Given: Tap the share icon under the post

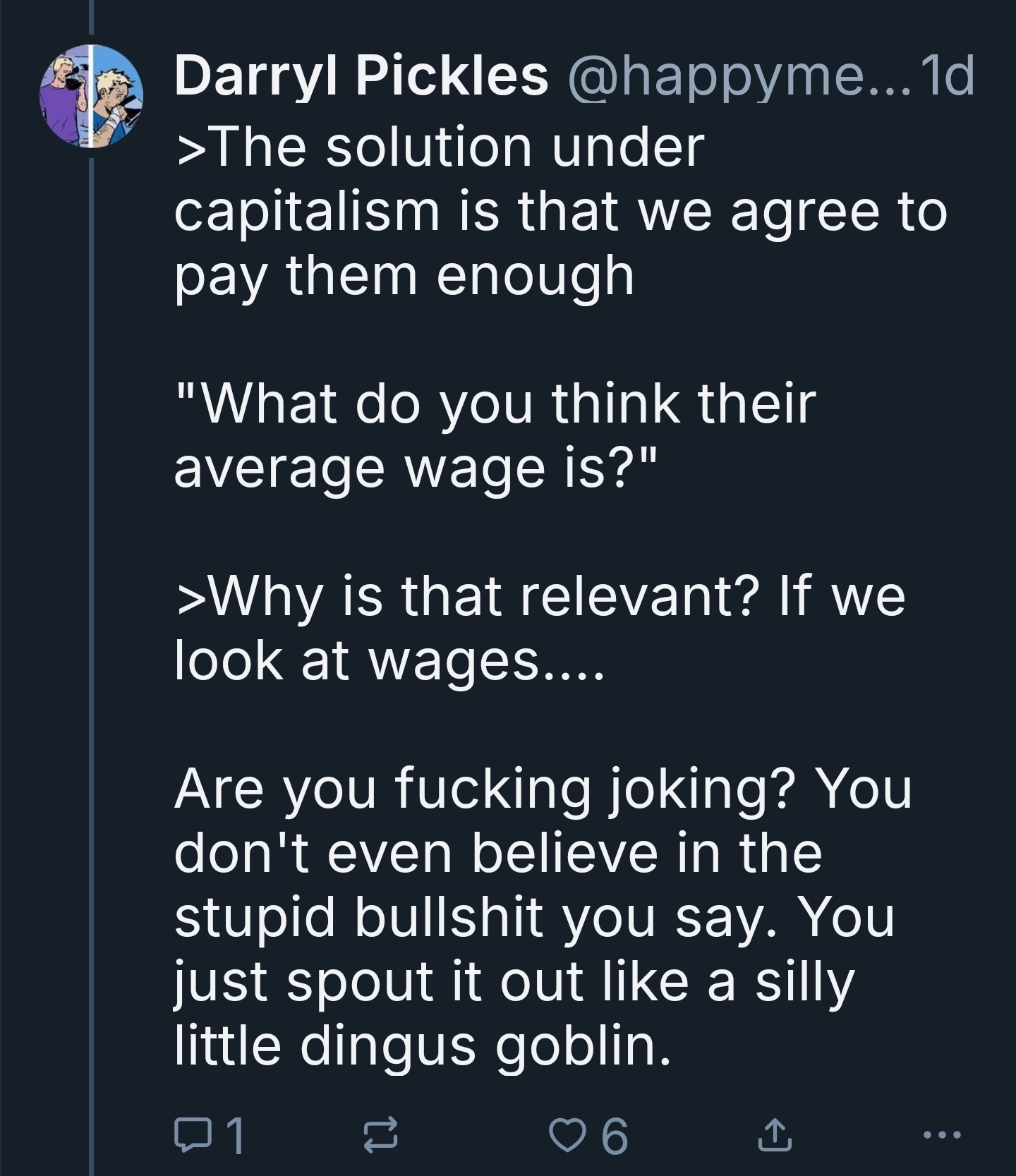Looking at the screenshot, I should pyautogui.click(x=774, y=1134).
